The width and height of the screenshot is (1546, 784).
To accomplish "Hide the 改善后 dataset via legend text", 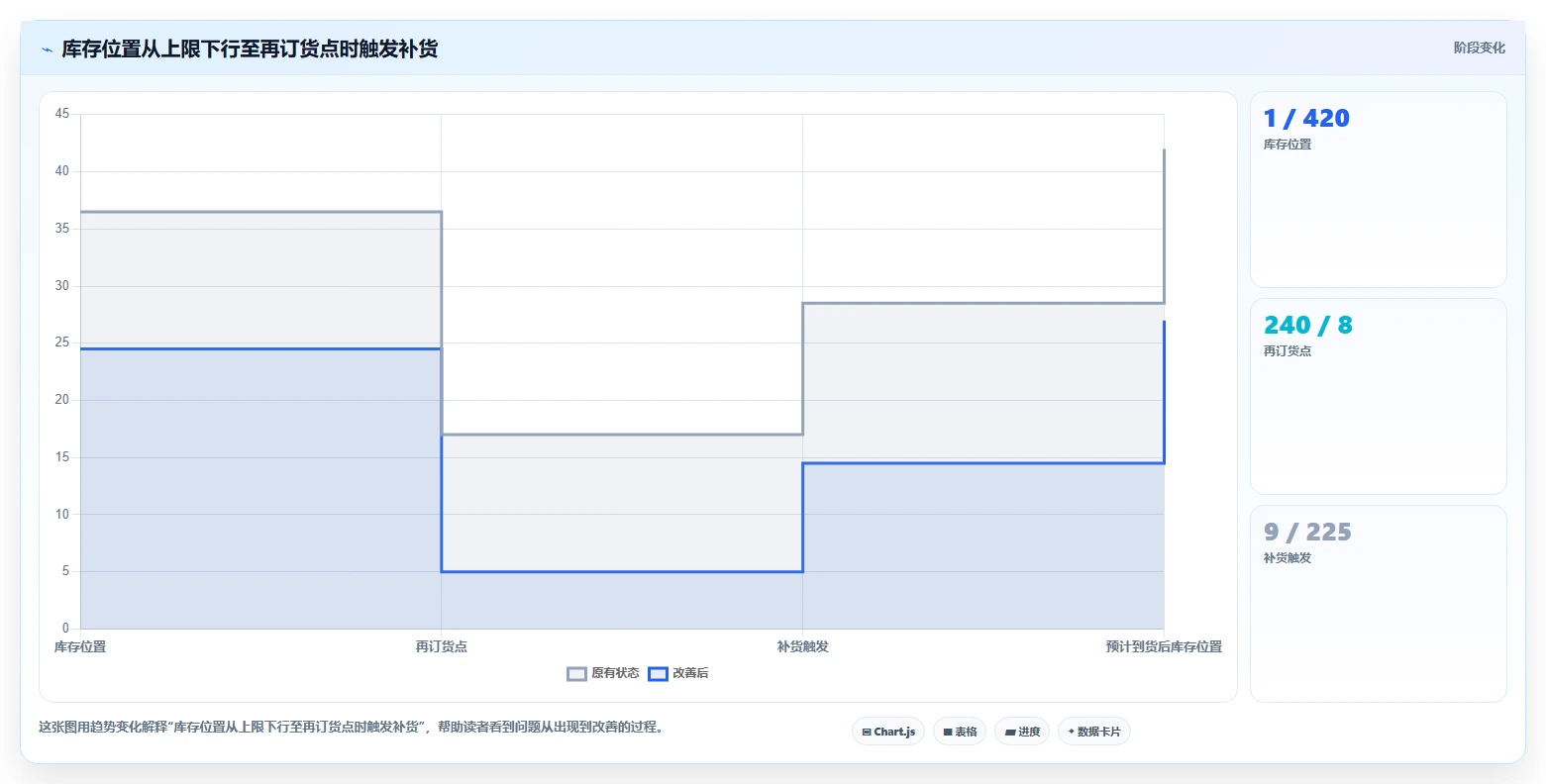I will point(690,674).
